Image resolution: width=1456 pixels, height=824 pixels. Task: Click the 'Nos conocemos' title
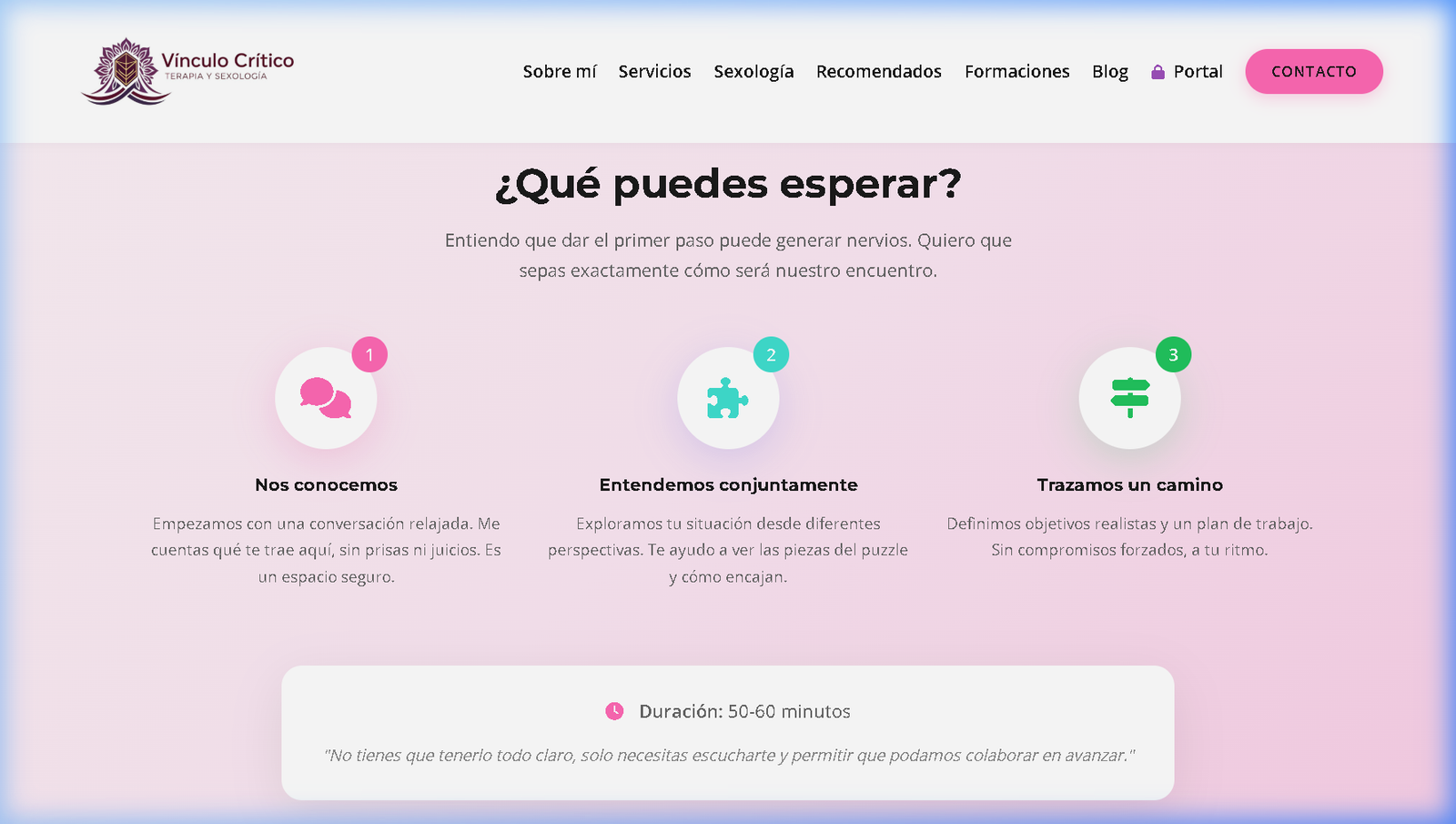pos(326,484)
